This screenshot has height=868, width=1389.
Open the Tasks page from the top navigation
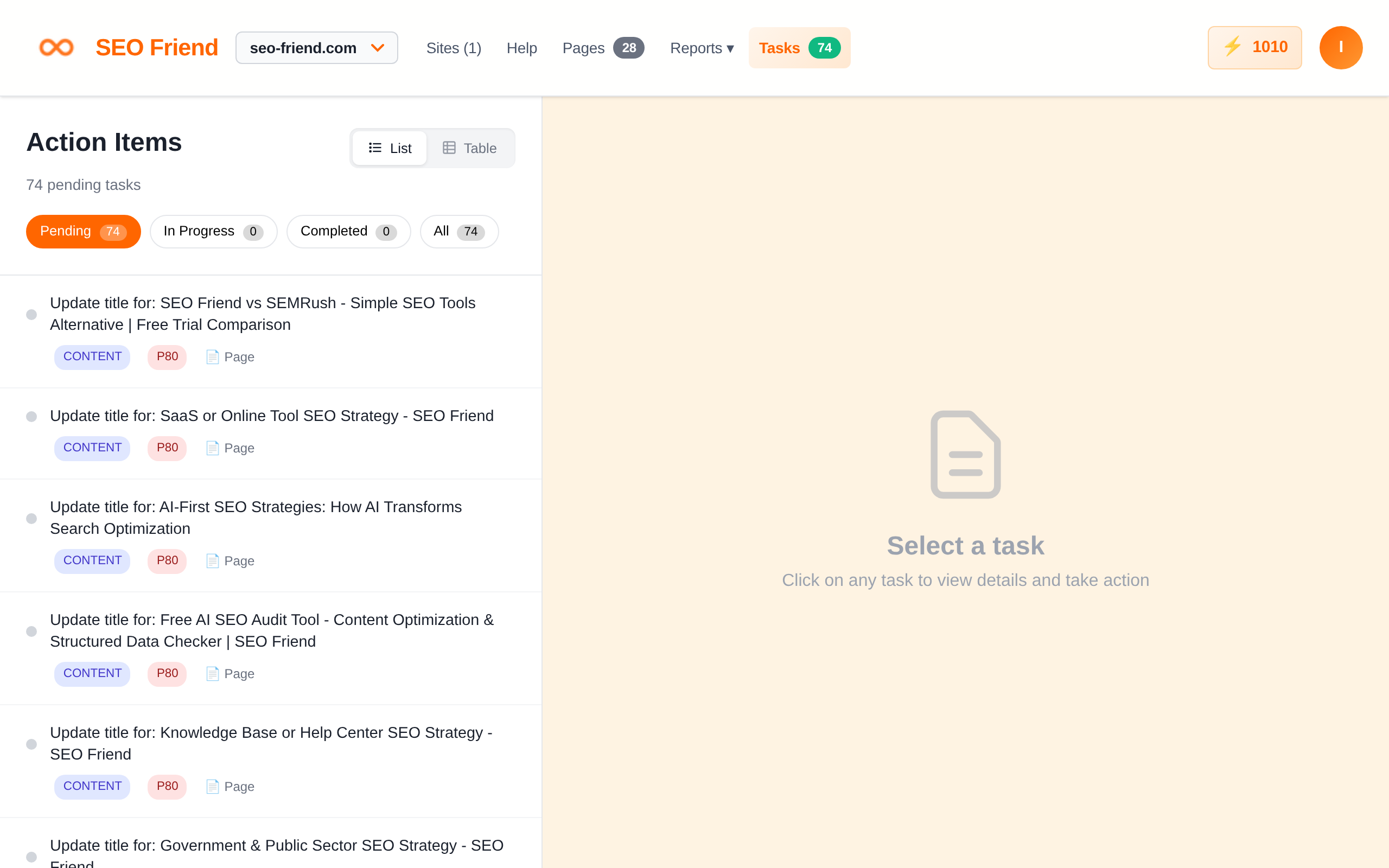[799, 48]
